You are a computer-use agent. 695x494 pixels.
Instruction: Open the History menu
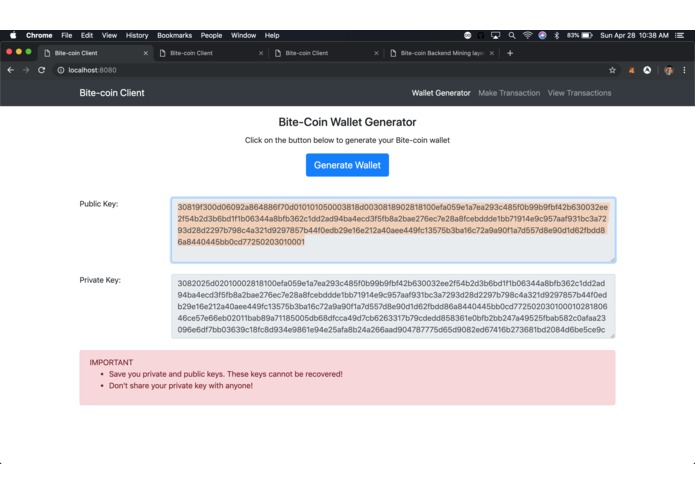coord(137,35)
